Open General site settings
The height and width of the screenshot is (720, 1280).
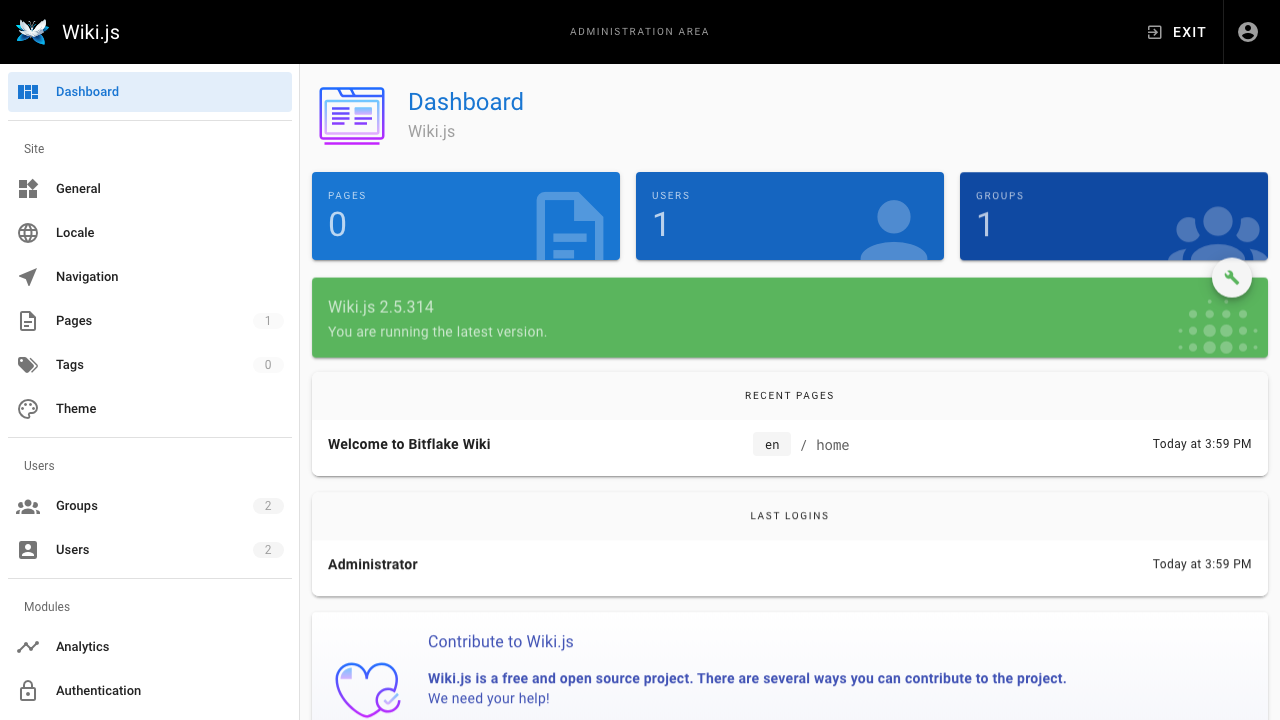[150, 189]
